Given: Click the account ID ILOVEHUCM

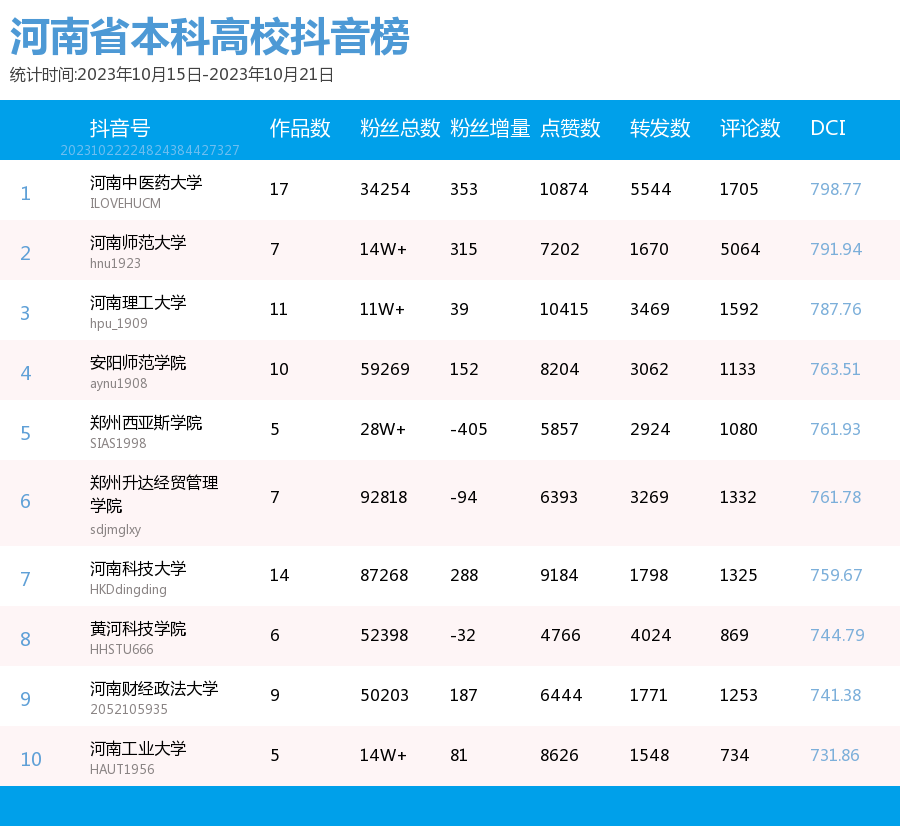Looking at the screenshot, I should [125, 203].
